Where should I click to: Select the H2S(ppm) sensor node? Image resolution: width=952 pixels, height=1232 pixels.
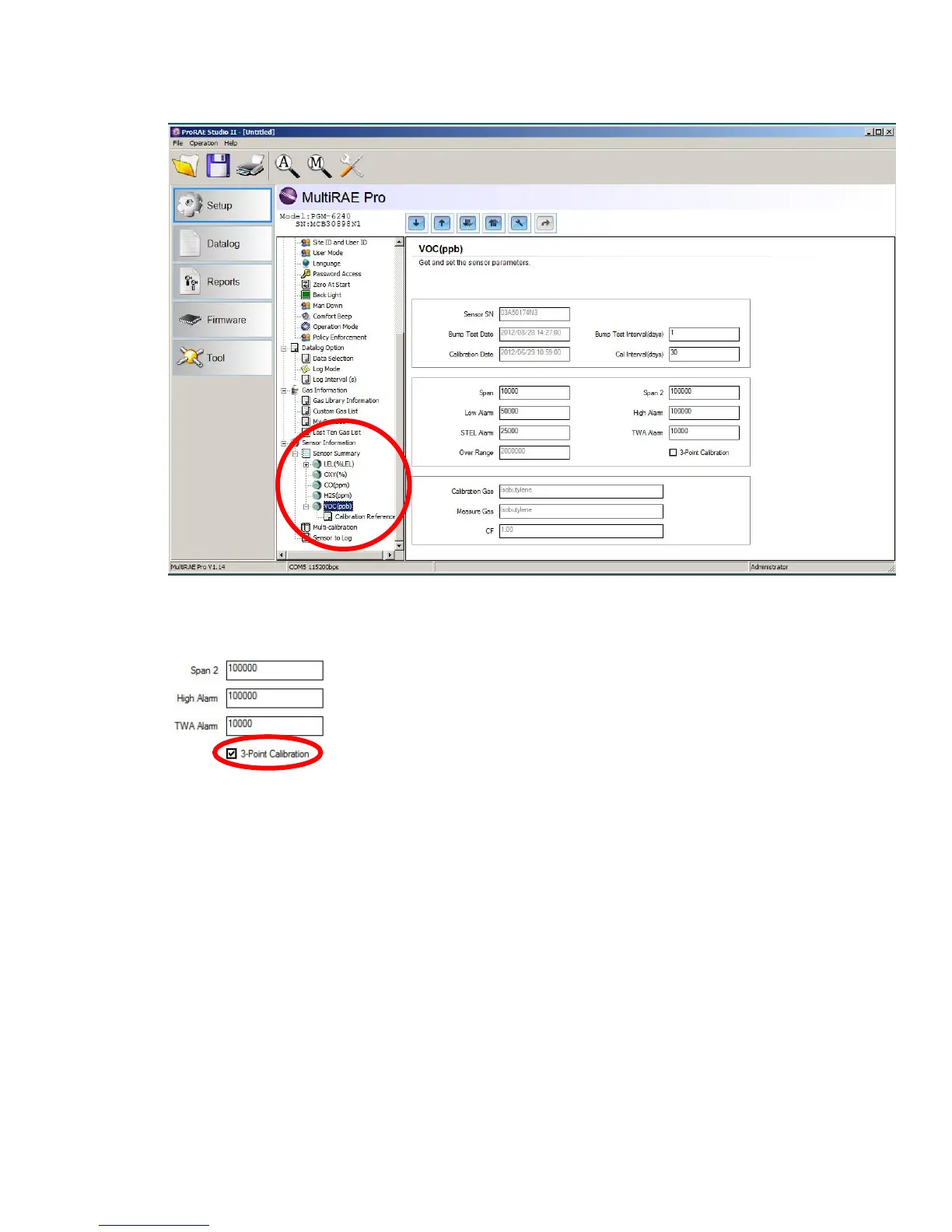[x=338, y=495]
